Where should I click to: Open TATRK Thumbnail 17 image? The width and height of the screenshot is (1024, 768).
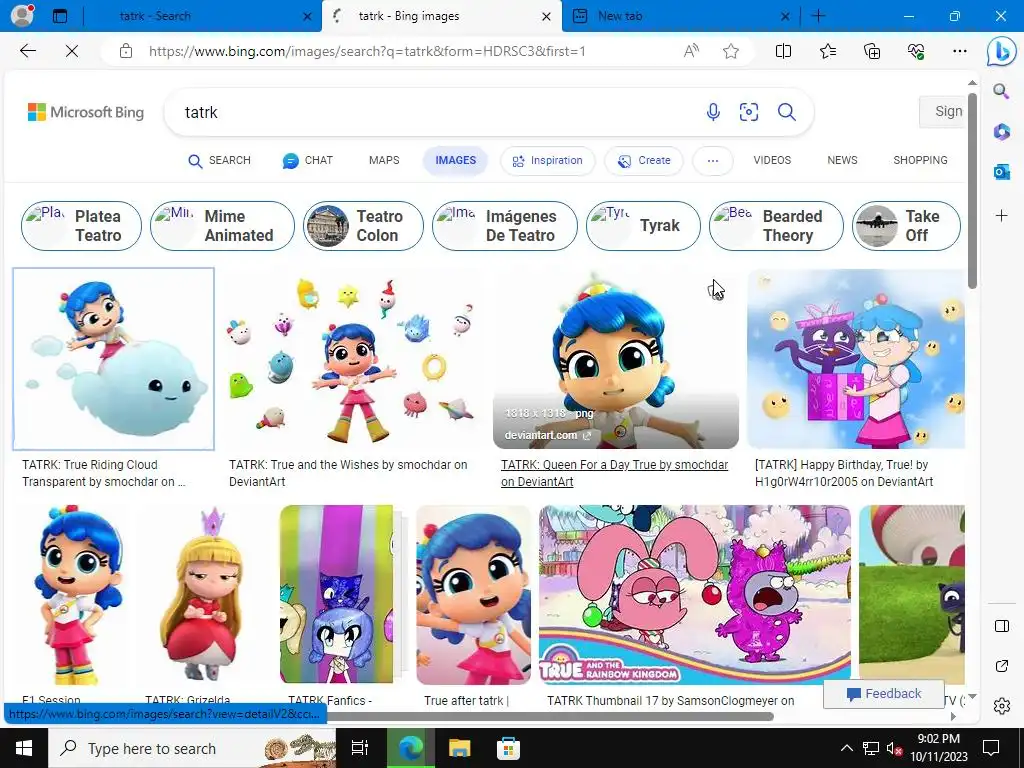click(x=695, y=594)
